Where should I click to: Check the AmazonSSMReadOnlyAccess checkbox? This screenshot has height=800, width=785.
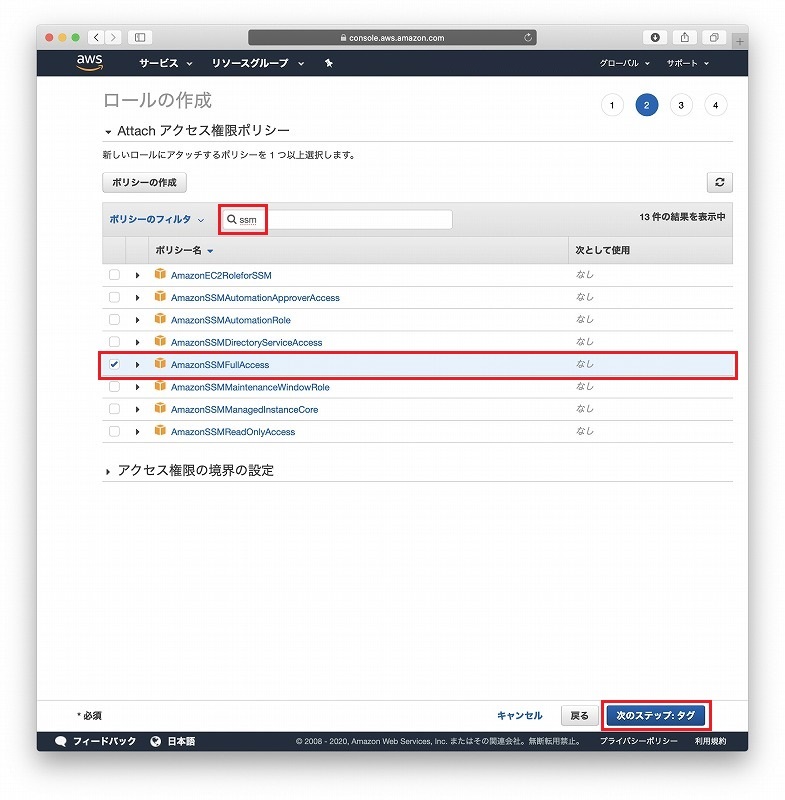[x=114, y=432]
